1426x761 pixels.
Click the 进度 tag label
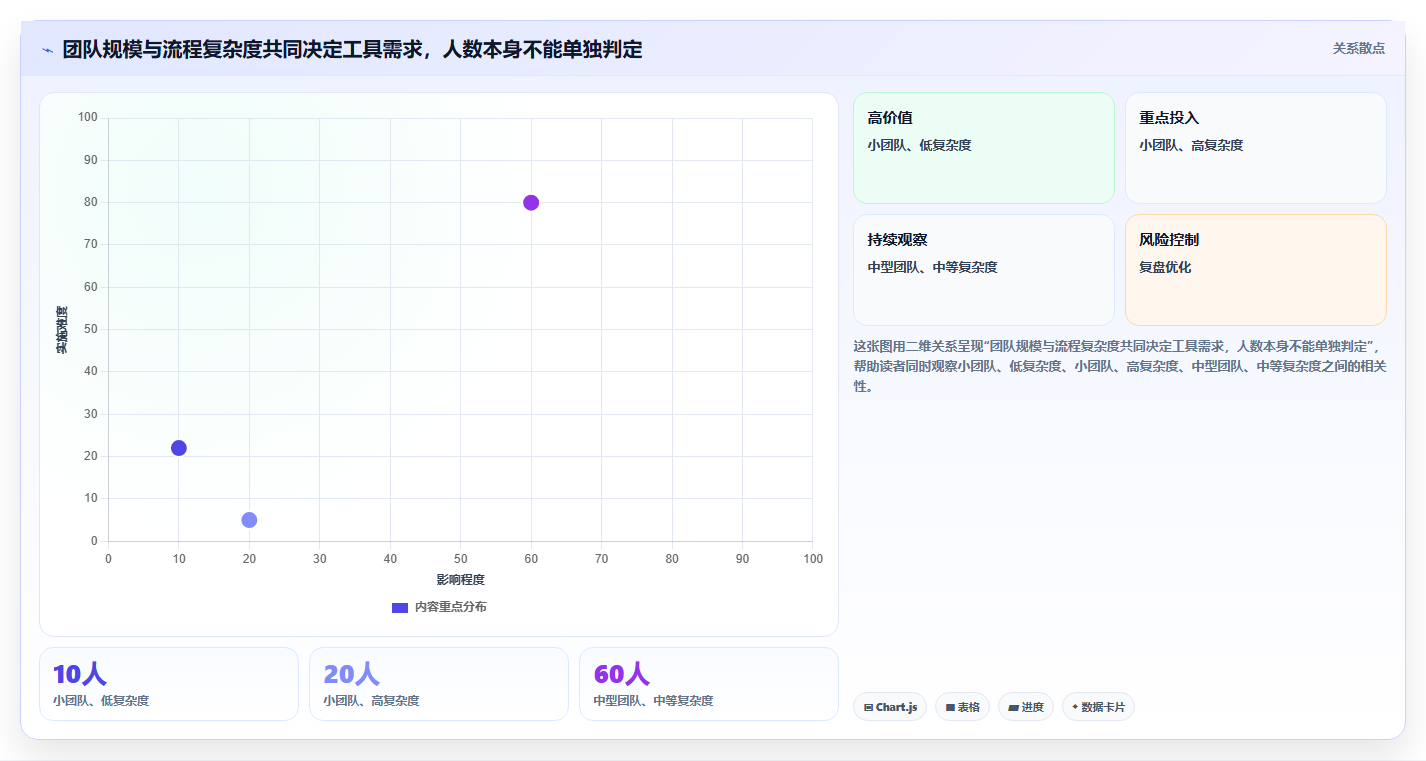[1033, 707]
